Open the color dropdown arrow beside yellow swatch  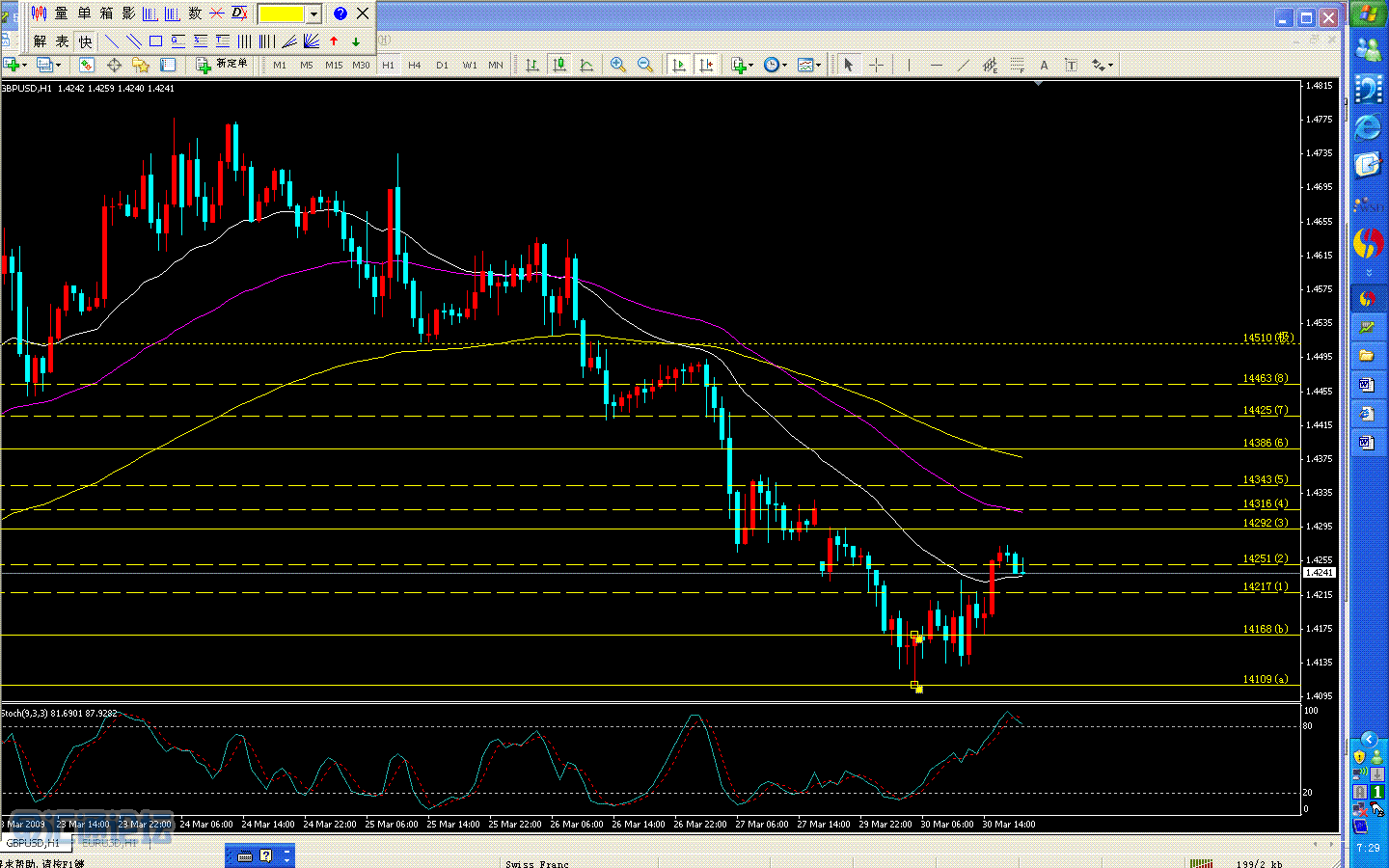(x=313, y=14)
